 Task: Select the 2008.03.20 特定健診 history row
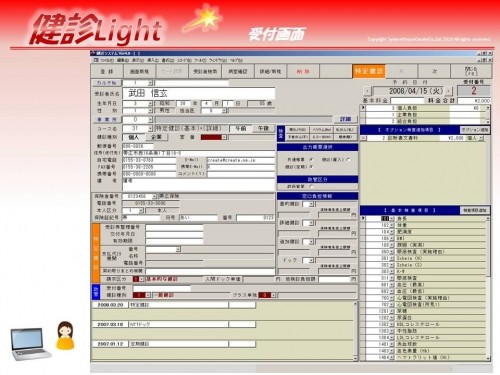(175, 305)
